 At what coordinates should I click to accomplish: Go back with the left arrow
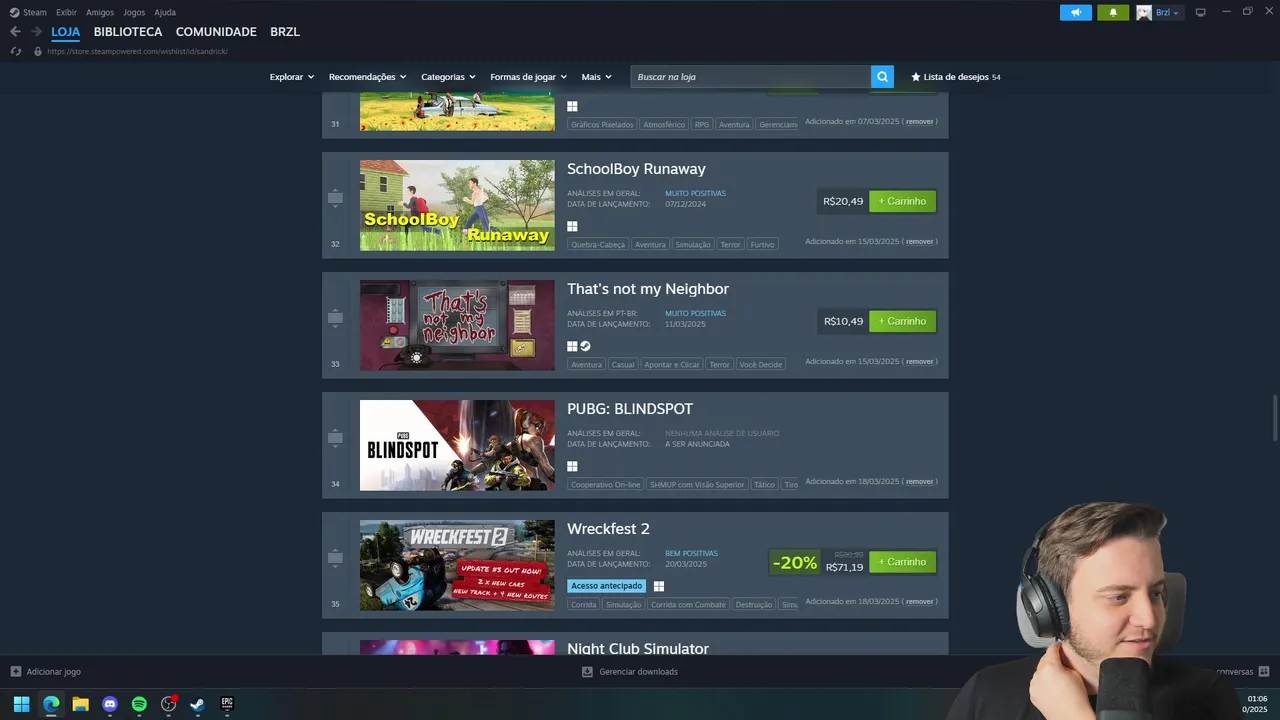click(15, 32)
